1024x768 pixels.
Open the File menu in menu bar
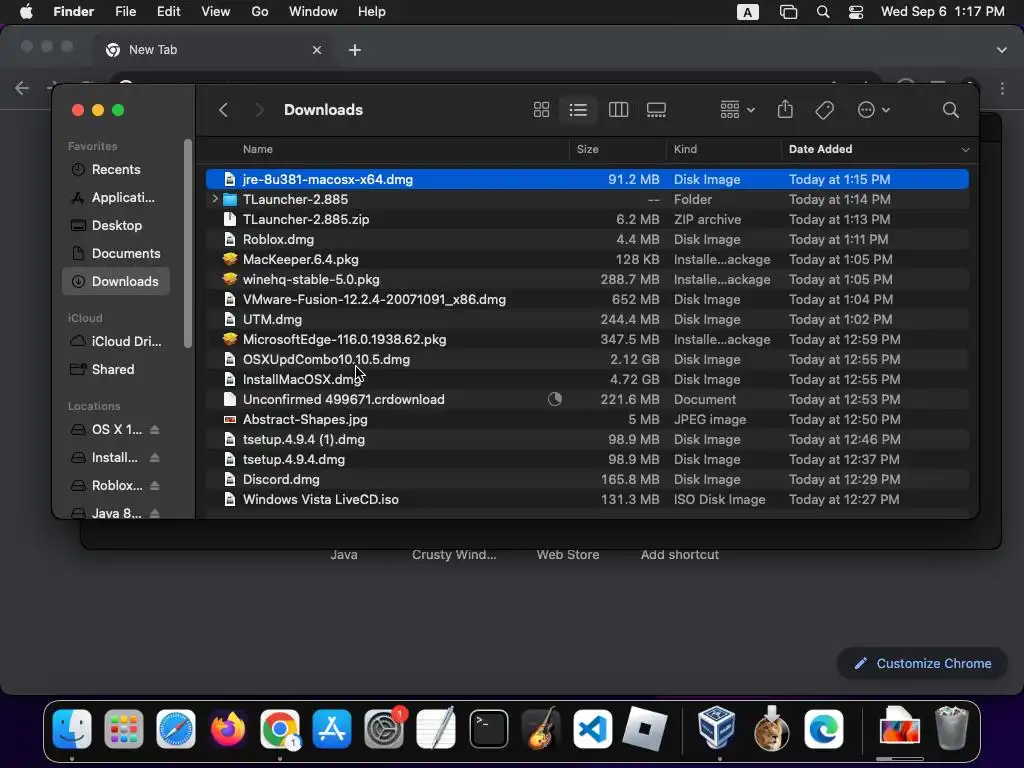[125, 12]
